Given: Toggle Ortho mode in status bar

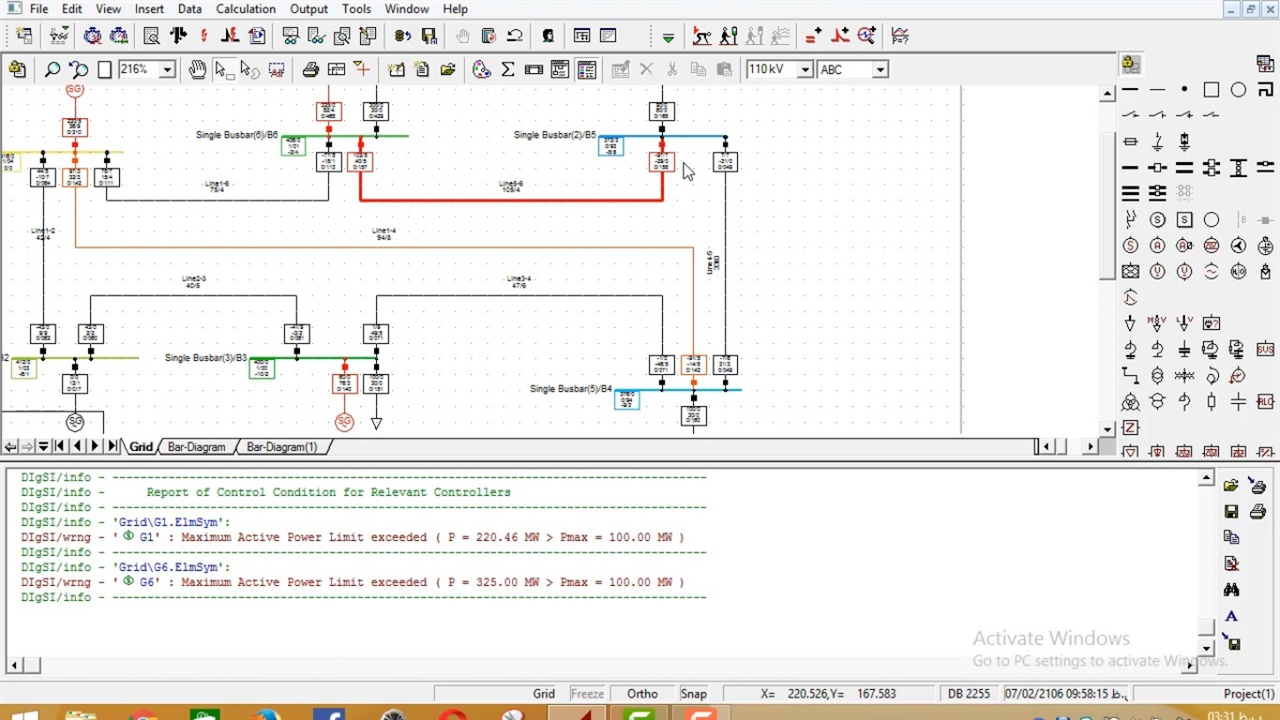Looking at the screenshot, I should coord(642,694).
